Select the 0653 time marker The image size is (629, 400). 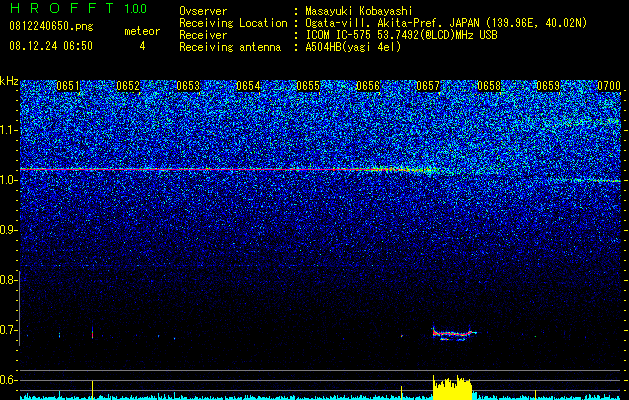pos(188,86)
